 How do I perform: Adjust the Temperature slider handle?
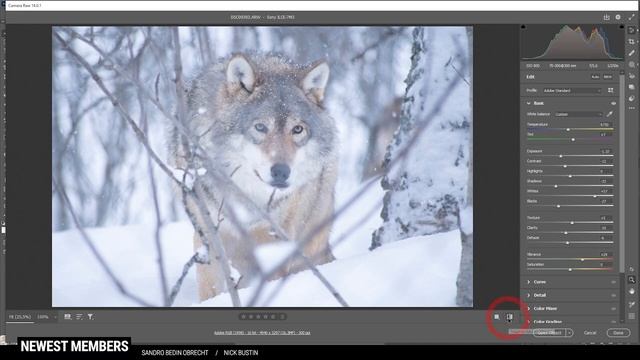point(568,129)
